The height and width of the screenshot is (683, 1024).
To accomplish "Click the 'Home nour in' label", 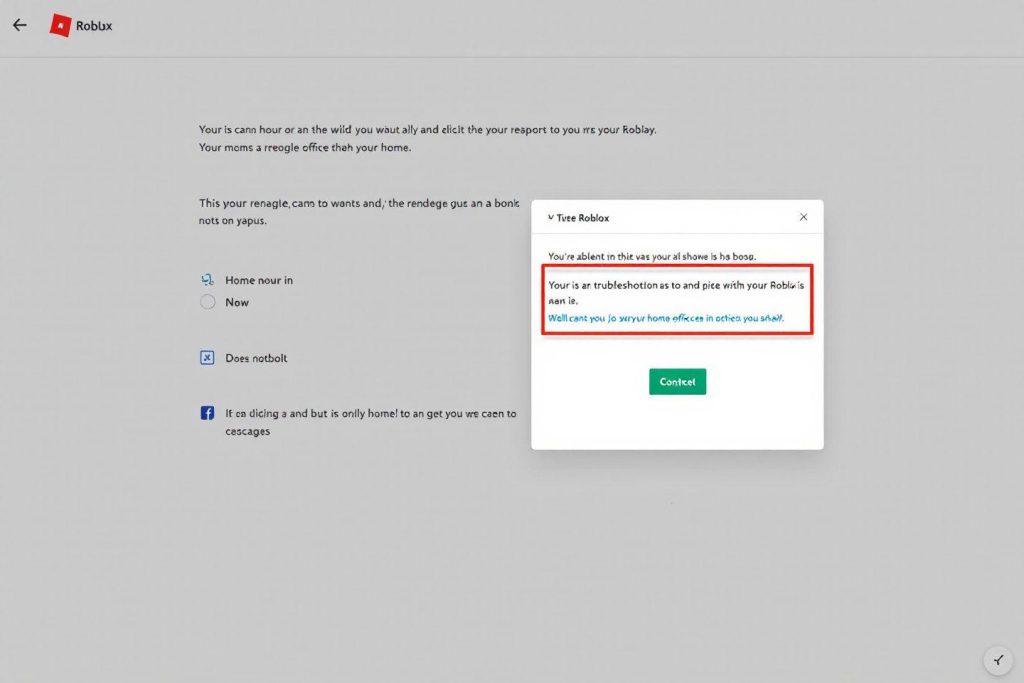I will [259, 281].
